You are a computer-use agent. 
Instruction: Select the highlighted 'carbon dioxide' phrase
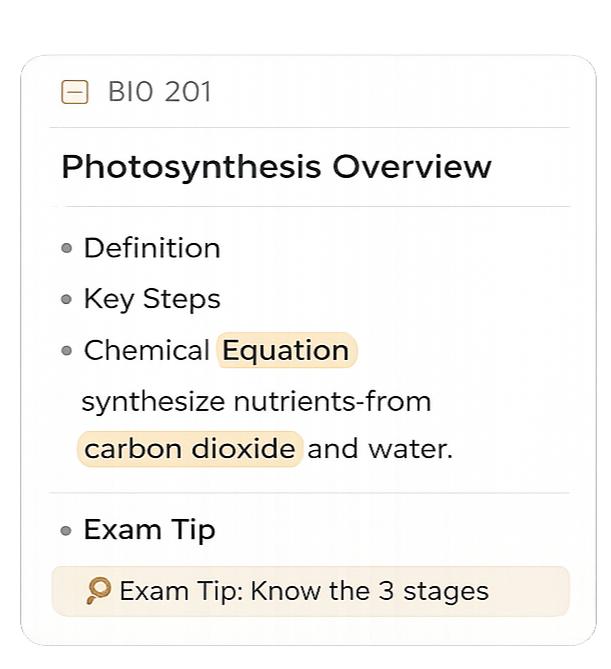[x=189, y=449]
